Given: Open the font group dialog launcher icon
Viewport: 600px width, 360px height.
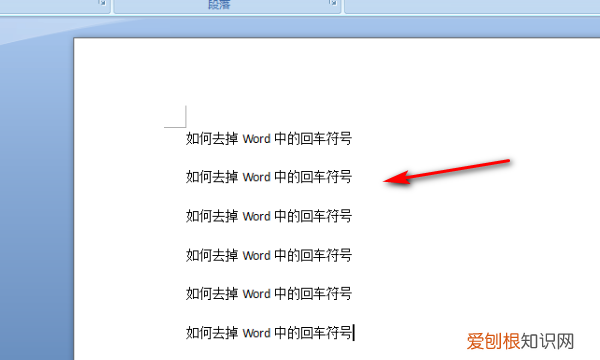Looking at the screenshot, I should pos(102,3).
